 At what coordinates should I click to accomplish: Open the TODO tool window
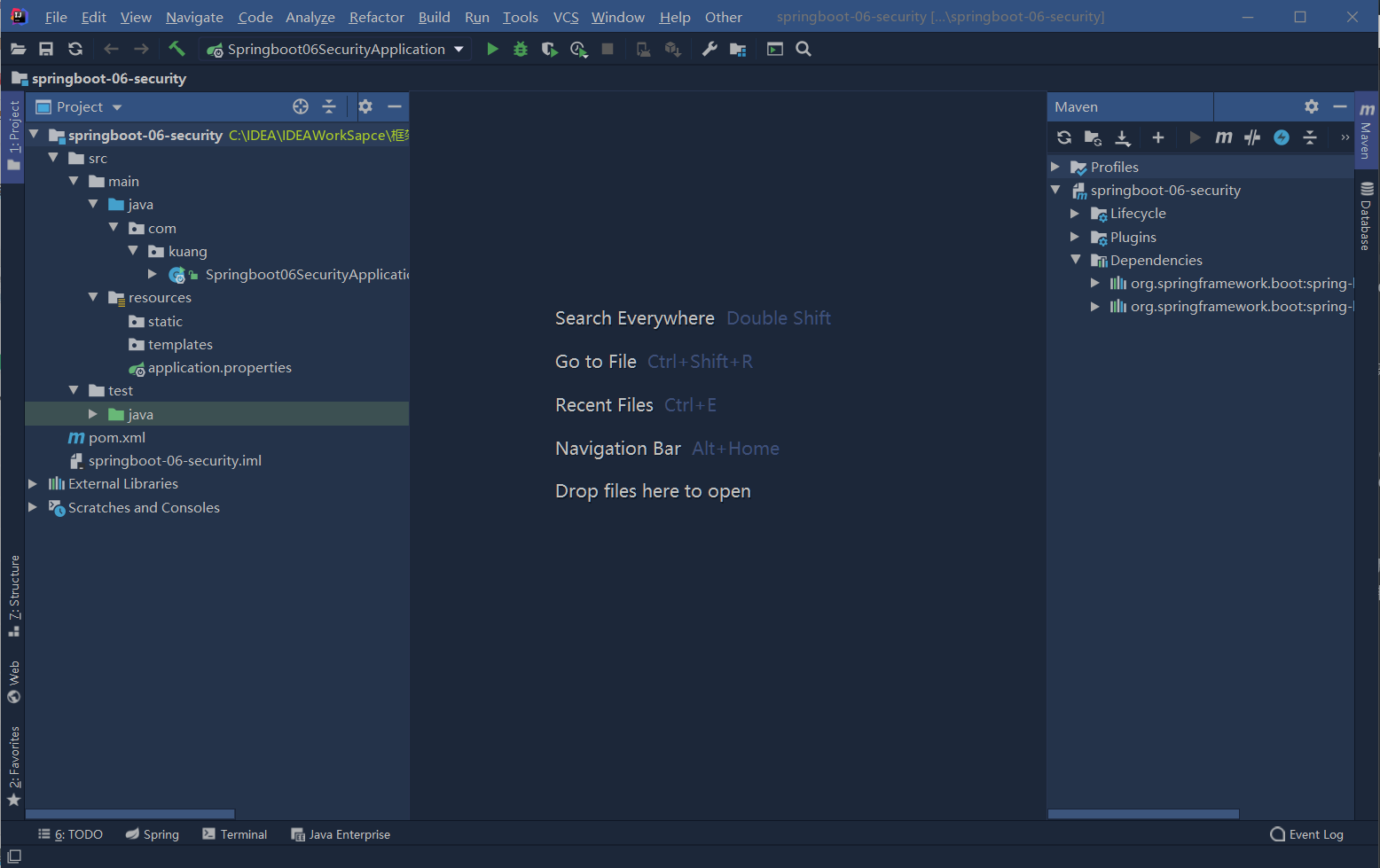click(70, 834)
